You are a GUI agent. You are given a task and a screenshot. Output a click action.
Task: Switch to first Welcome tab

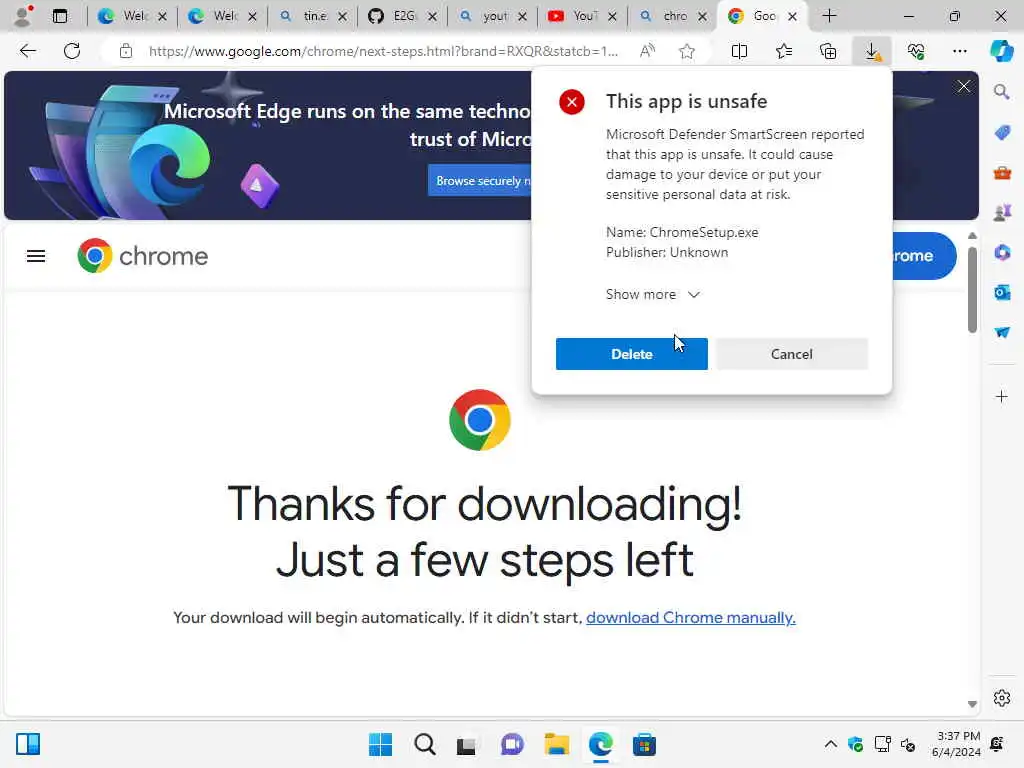133,16
